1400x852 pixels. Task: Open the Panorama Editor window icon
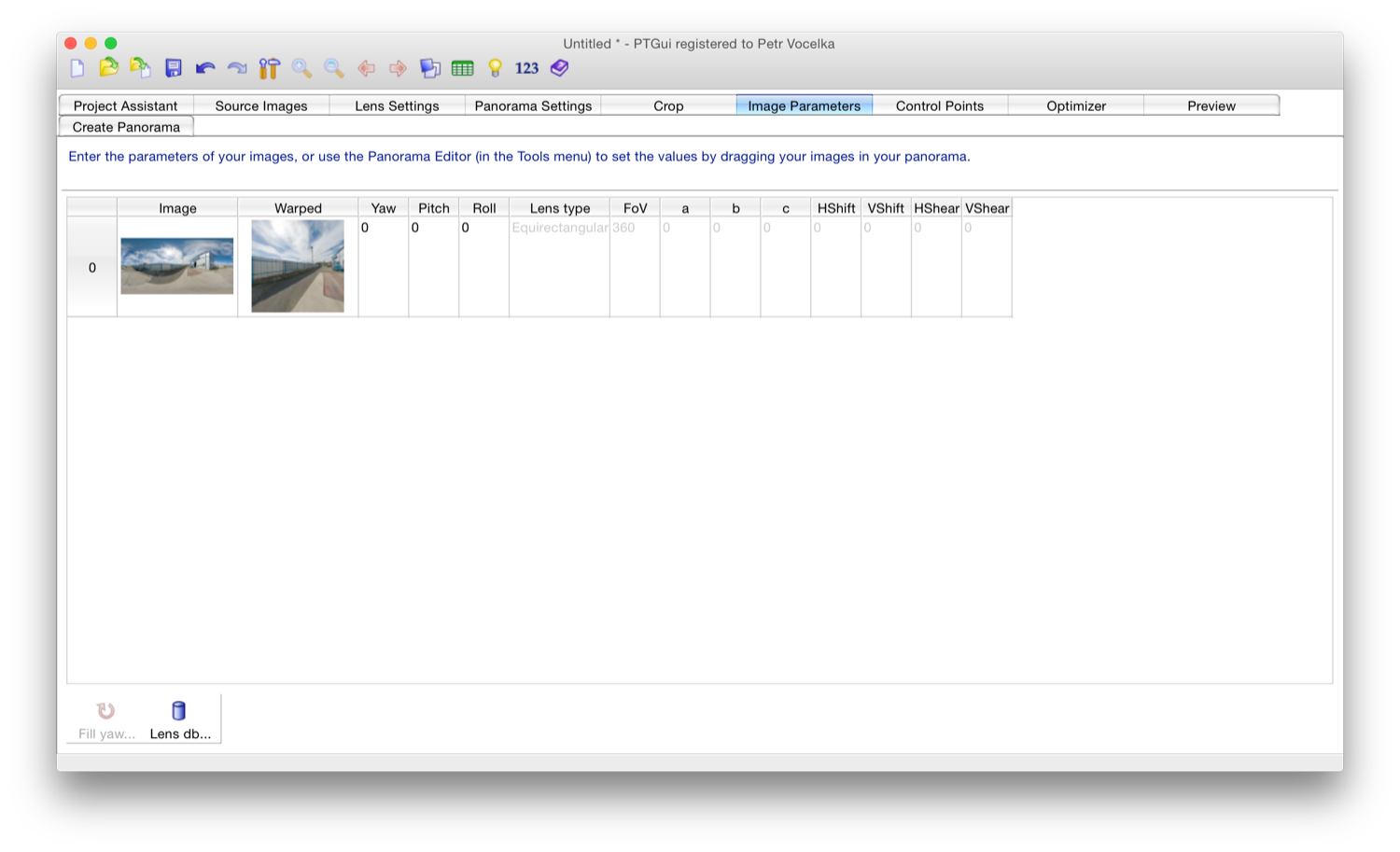click(x=429, y=68)
